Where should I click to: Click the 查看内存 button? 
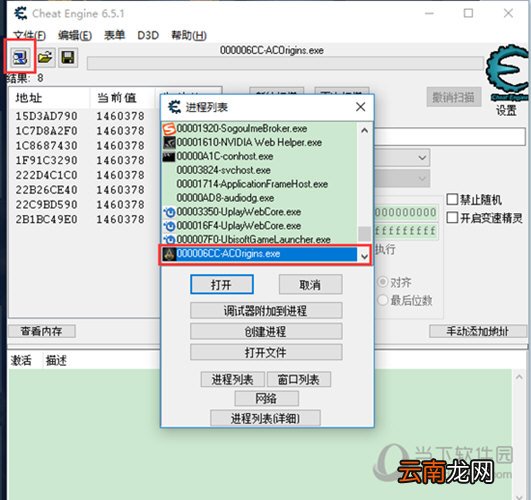[41, 331]
